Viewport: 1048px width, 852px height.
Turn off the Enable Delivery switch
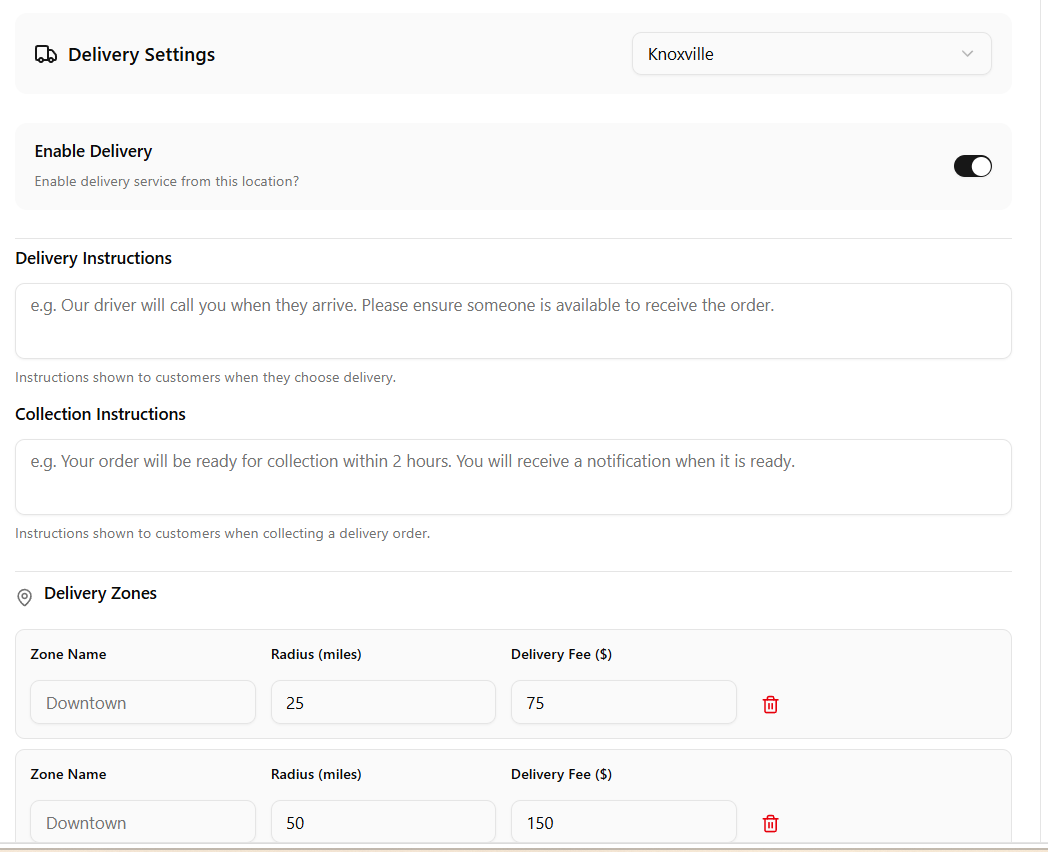[x=972, y=166]
